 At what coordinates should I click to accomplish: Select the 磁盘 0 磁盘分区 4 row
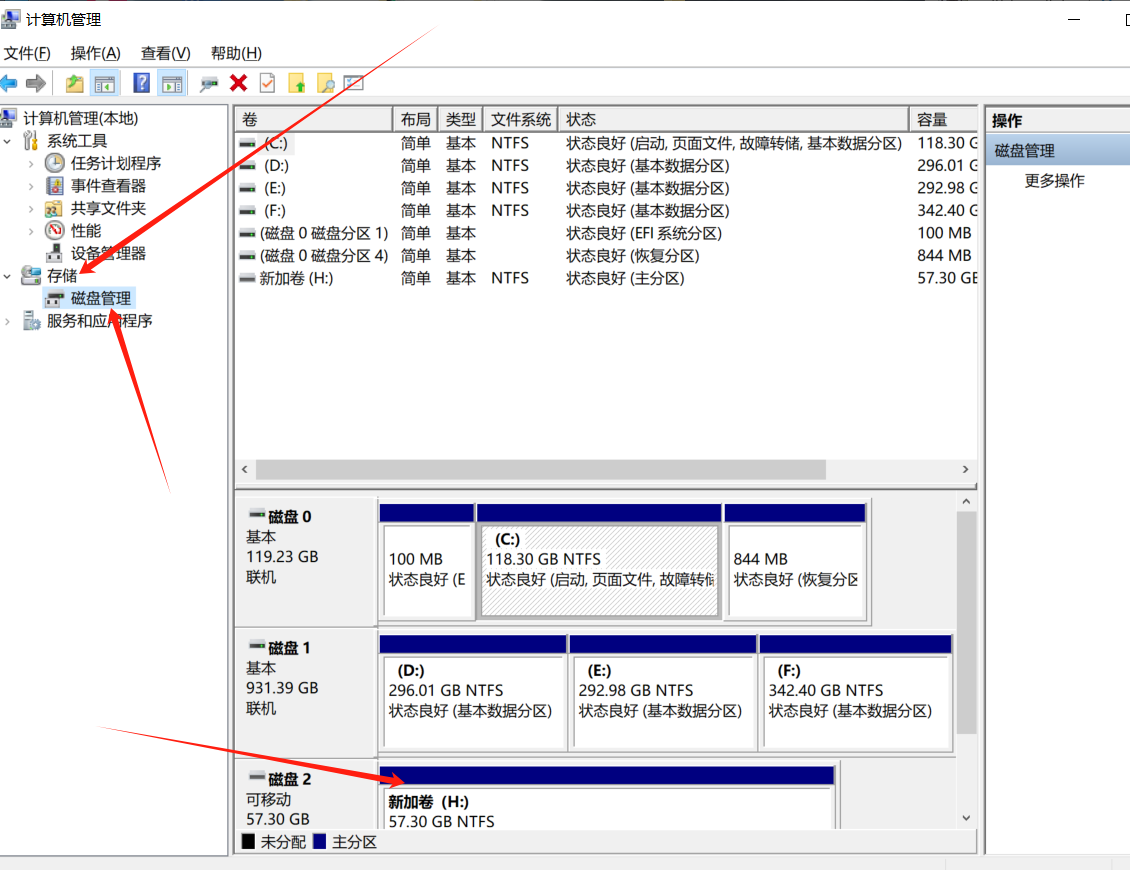[x=606, y=256]
